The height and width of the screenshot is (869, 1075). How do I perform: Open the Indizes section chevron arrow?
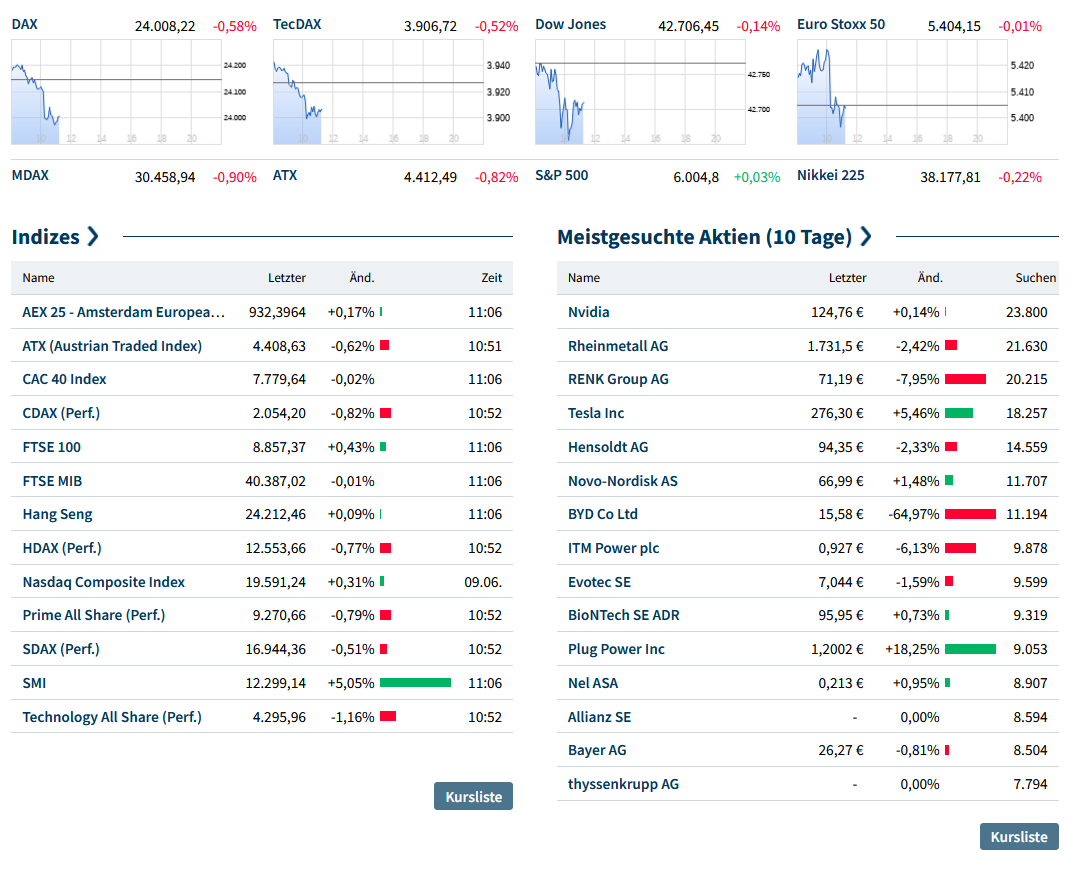[93, 236]
